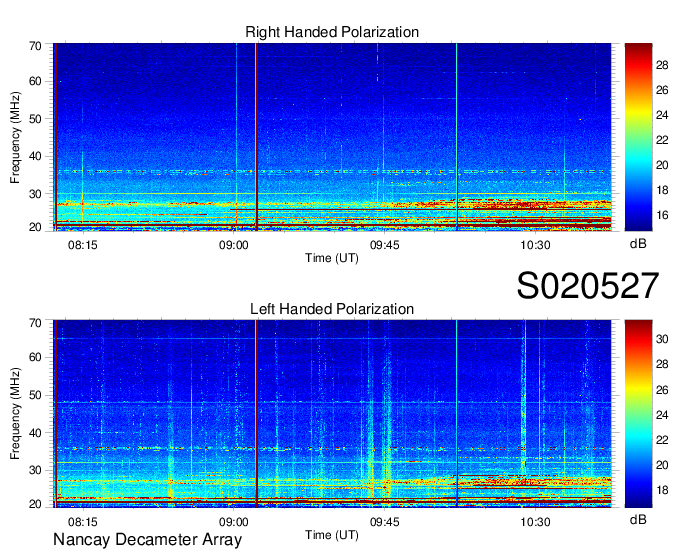This screenshot has width=680, height=552.
Task: Click the Left Handed Polarization spectrogram plot
Action: [x=332, y=414]
